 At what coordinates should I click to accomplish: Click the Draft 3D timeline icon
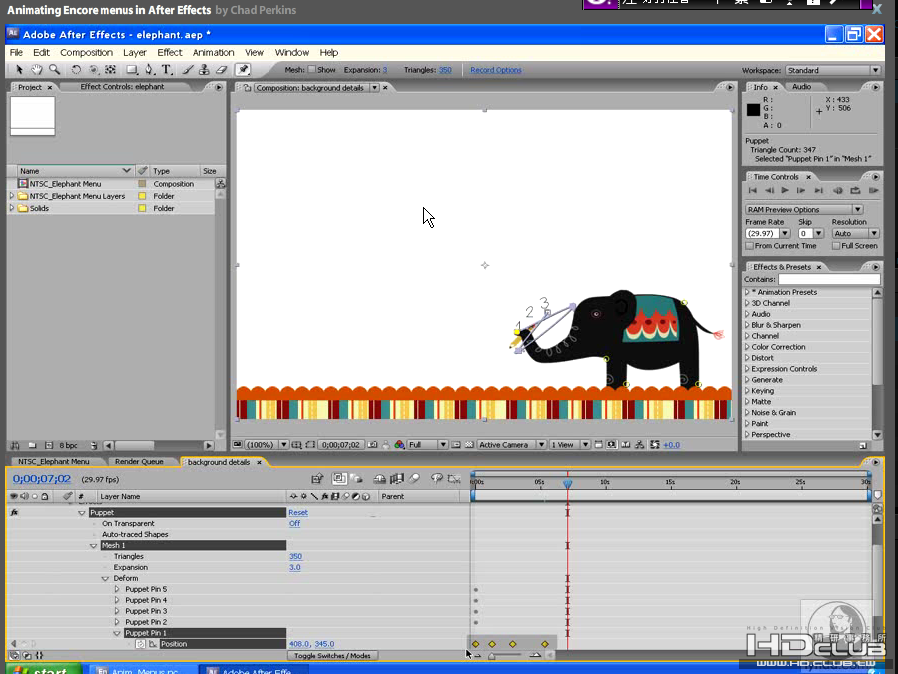[x=356, y=479]
